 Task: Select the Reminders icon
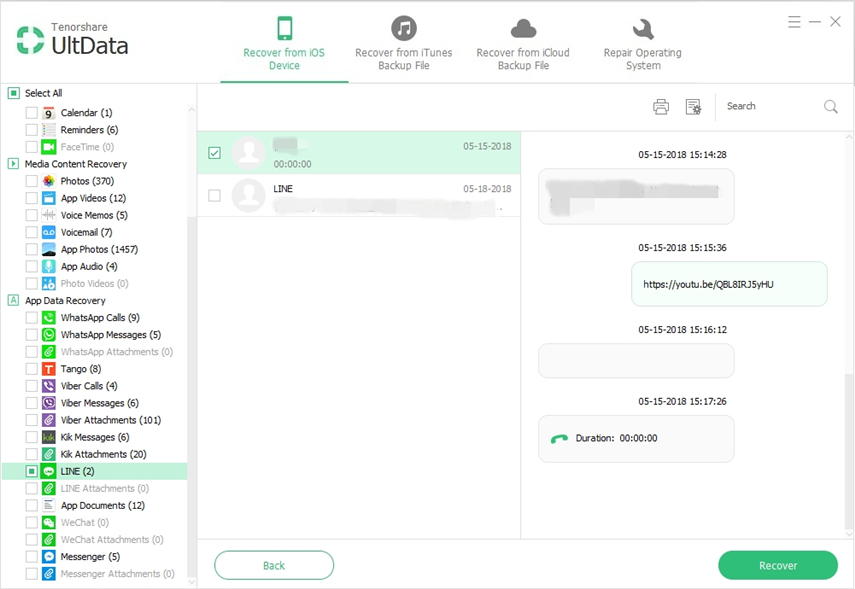pyautogui.click(x=49, y=130)
